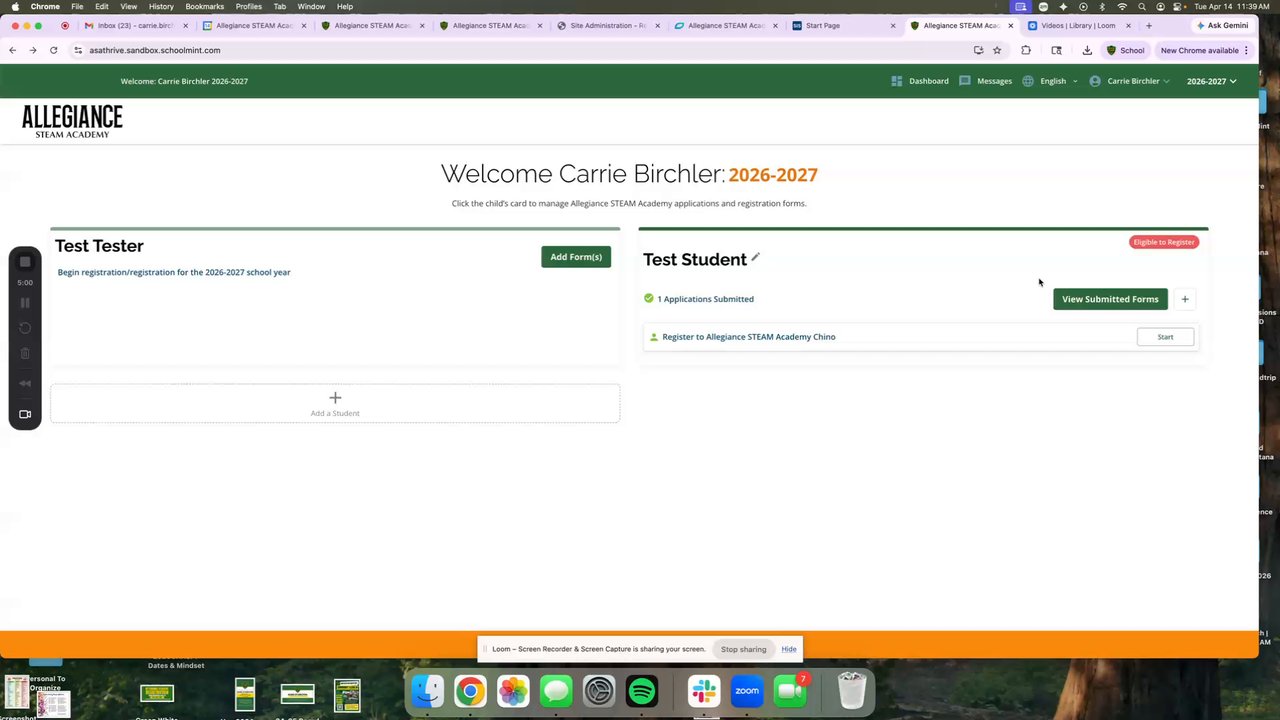Viewport: 1280px width, 720px height.
Task: Open Messages app from the Dock
Action: click(556, 691)
